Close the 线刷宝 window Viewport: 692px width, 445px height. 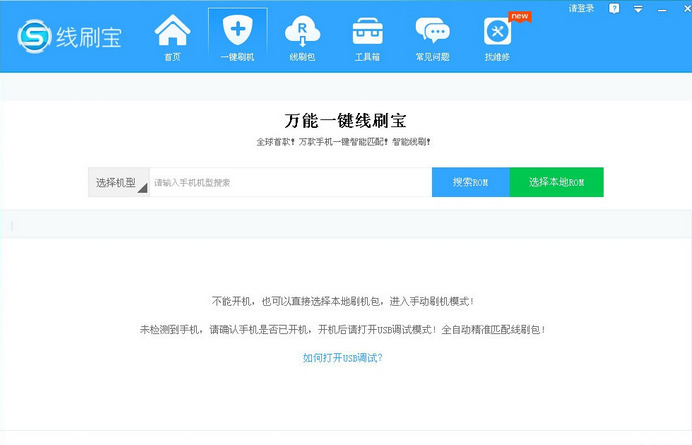687,9
